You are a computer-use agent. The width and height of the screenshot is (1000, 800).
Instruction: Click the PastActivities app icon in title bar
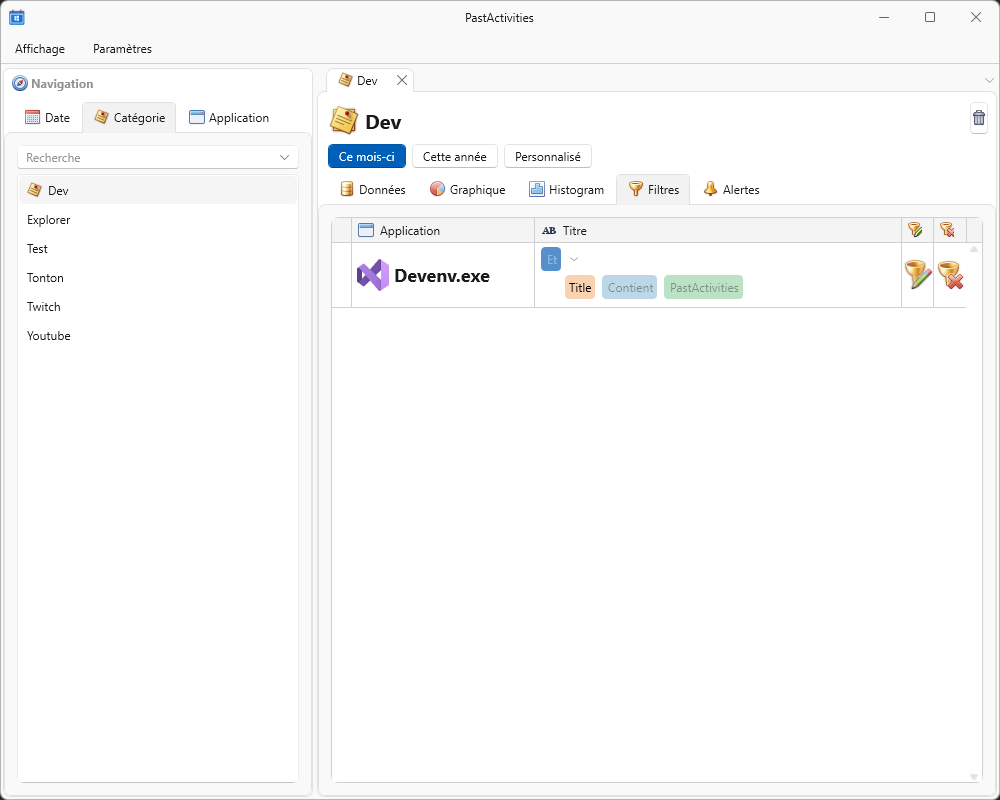[x=17, y=17]
